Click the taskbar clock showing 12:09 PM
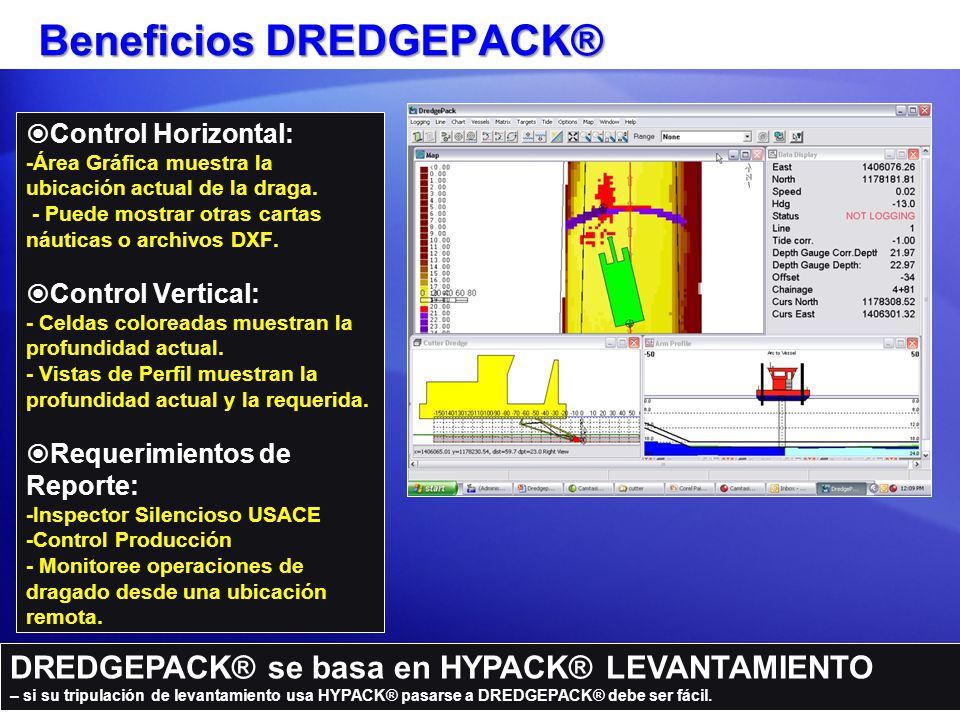The image size is (960, 720). click(x=912, y=488)
